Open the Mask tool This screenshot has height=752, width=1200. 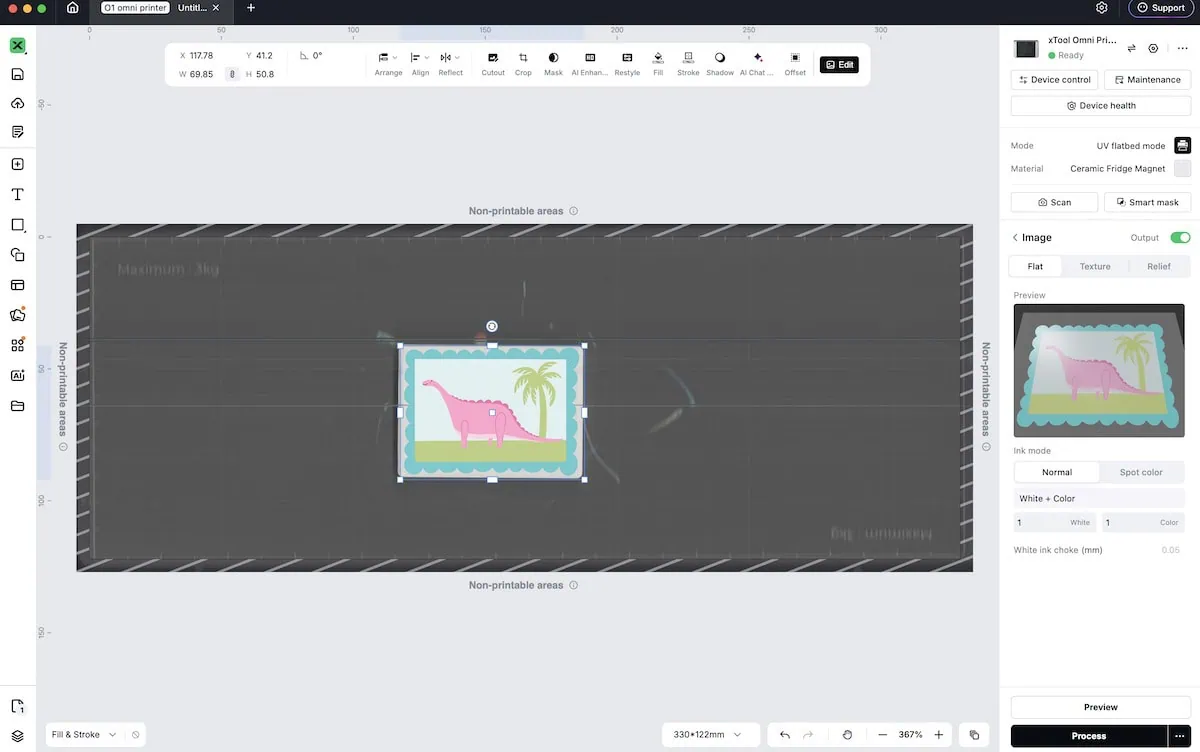[x=553, y=64]
